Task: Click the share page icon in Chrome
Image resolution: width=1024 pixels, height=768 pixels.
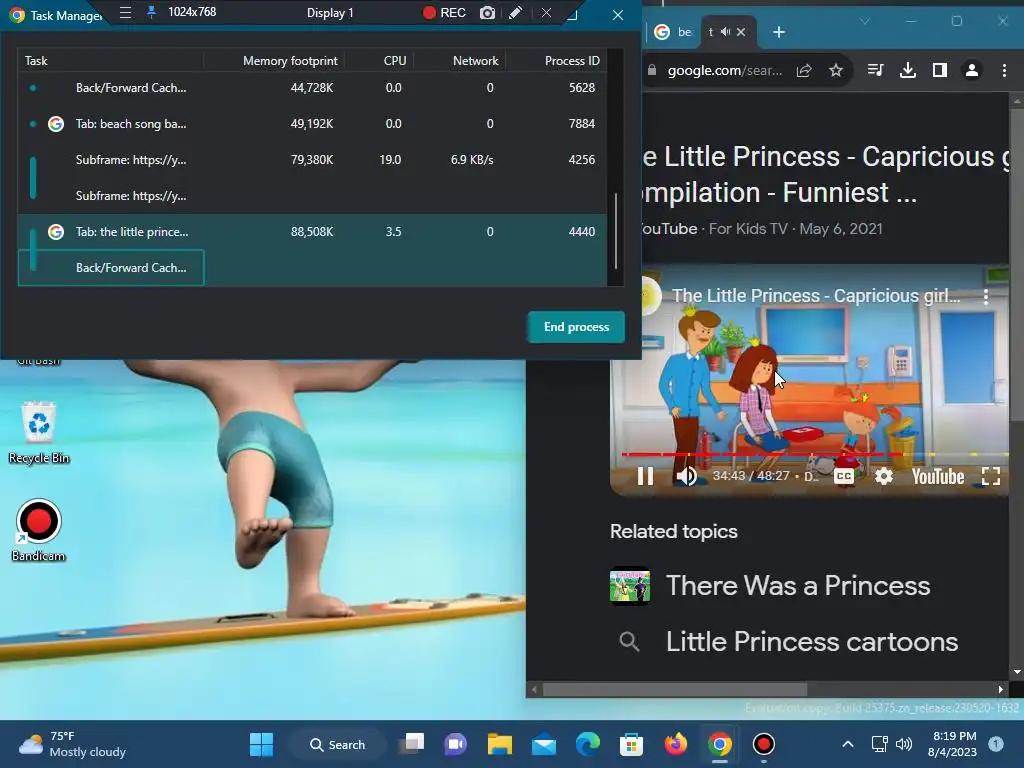Action: click(x=804, y=71)
